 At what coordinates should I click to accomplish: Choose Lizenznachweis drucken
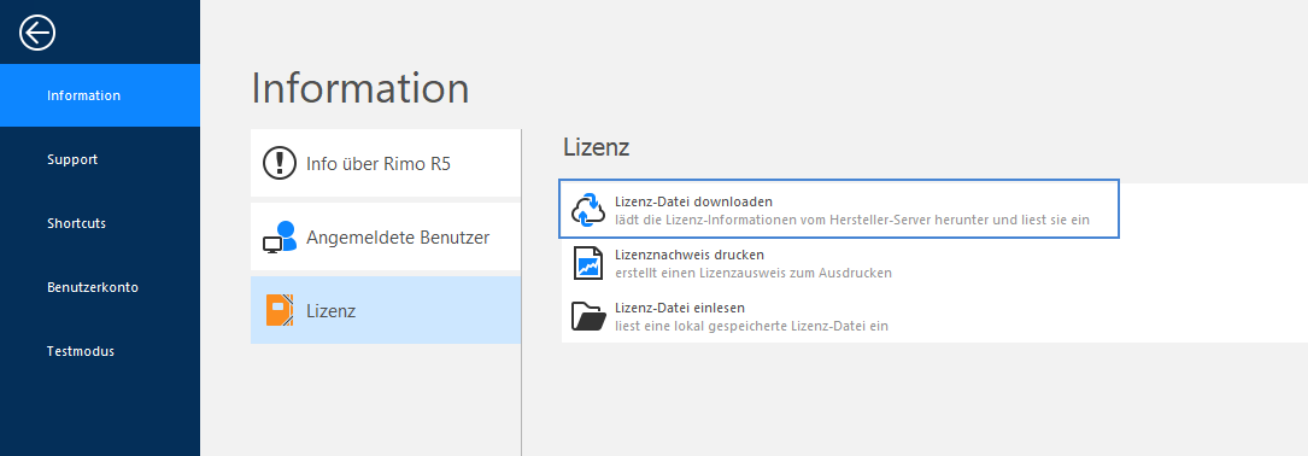click(935, 263)
